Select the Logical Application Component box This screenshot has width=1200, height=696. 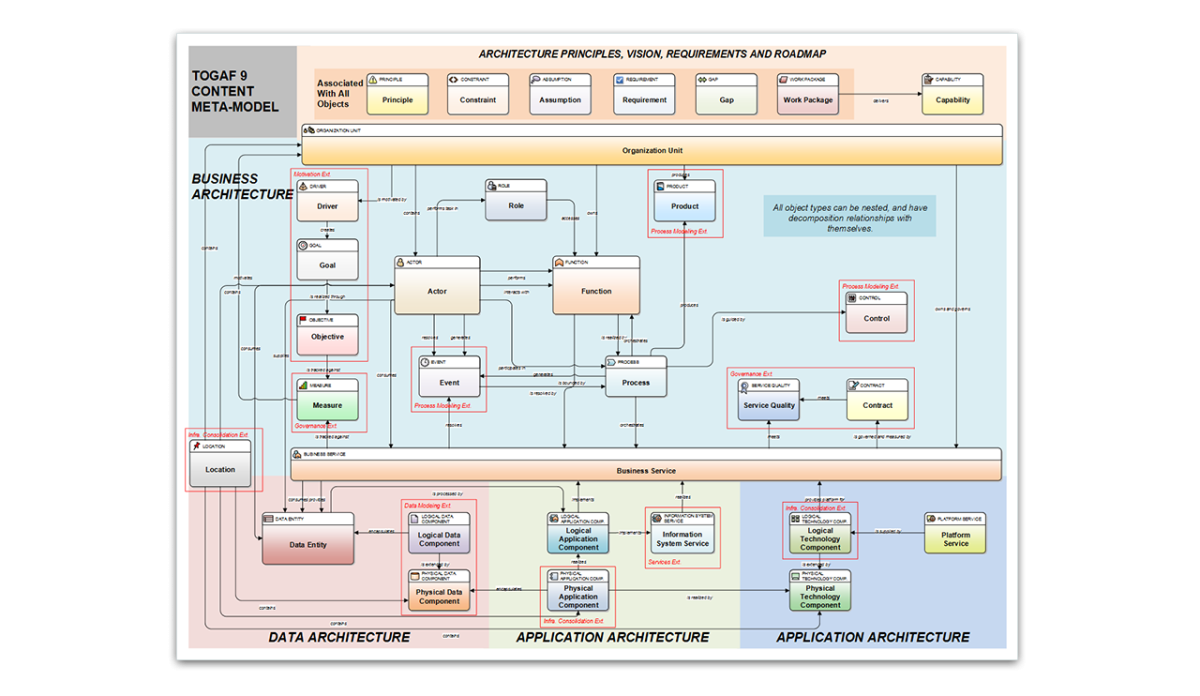coord(578,533)
